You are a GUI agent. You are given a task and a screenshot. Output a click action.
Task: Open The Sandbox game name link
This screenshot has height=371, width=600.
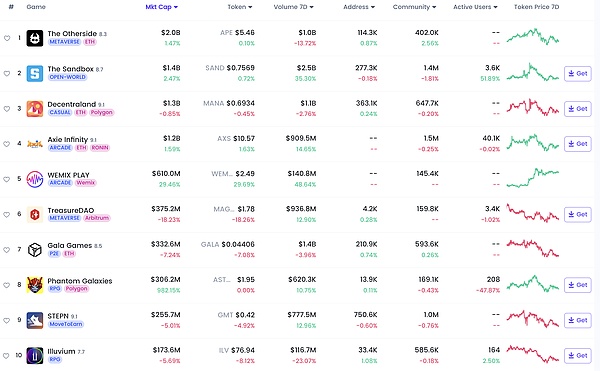[x=70, y=69]
